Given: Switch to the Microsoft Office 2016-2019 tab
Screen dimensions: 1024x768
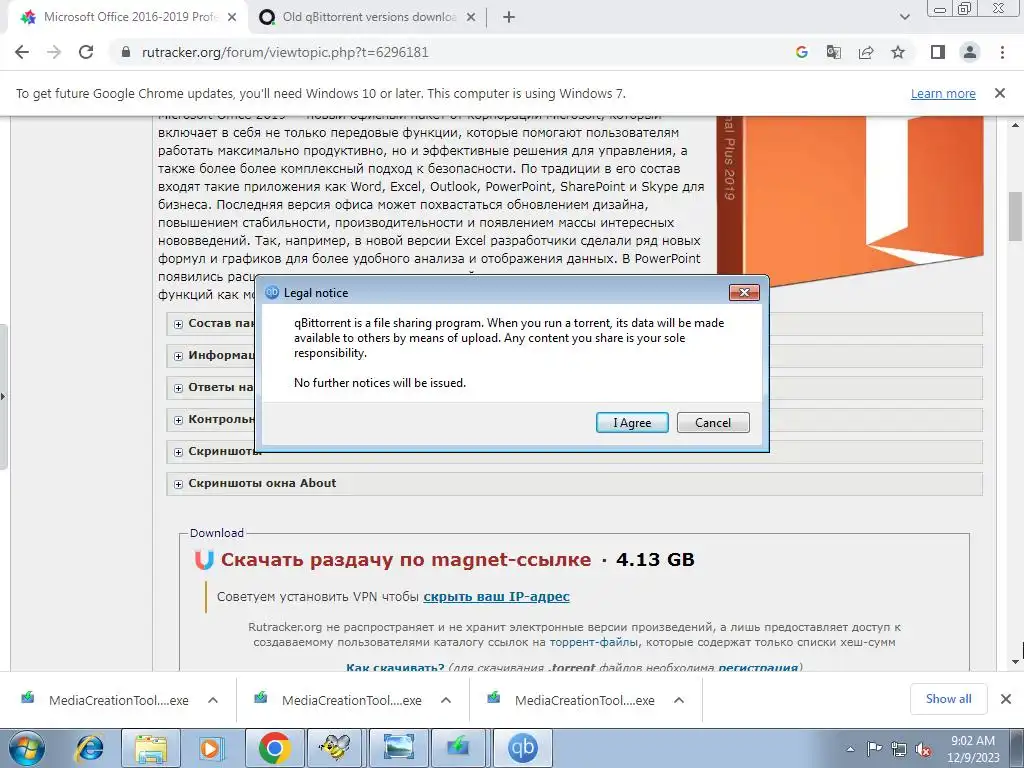Looking at the screenshot, I should (127, 18).
